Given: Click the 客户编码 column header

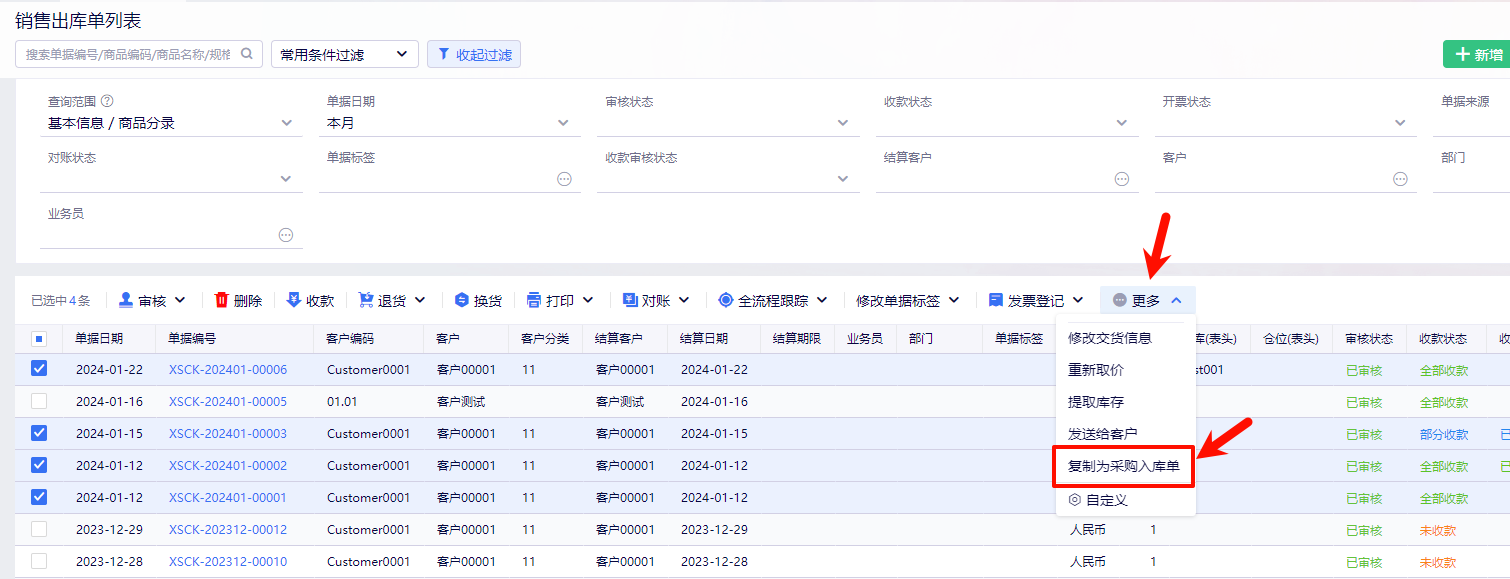Looking at the screenshot, I should point(351,339).
